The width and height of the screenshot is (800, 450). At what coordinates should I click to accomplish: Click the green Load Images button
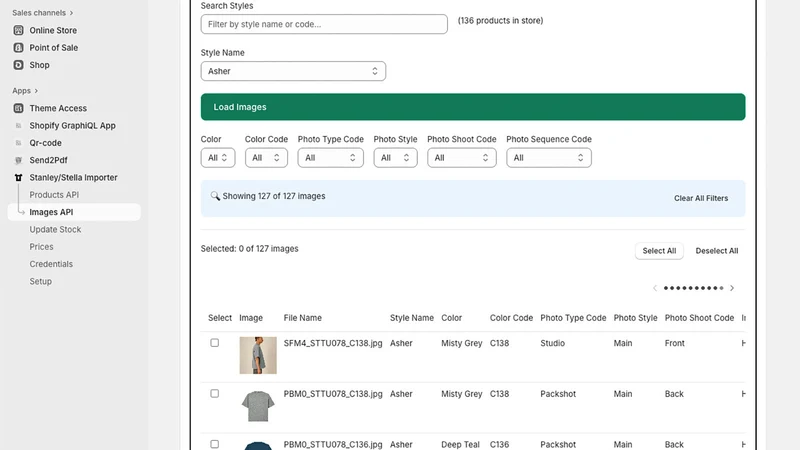pos(473,107)
